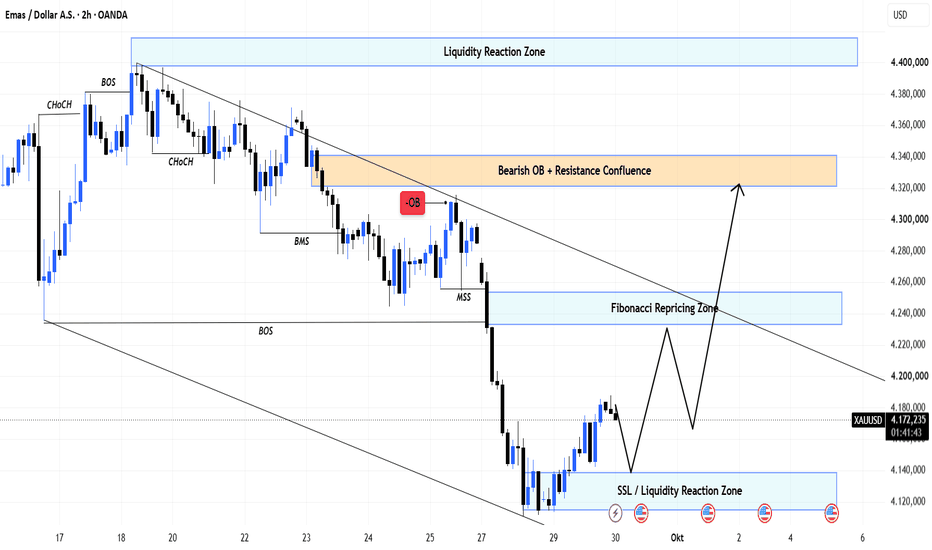Click the 4.240,000 price axis label

[908, 313]
